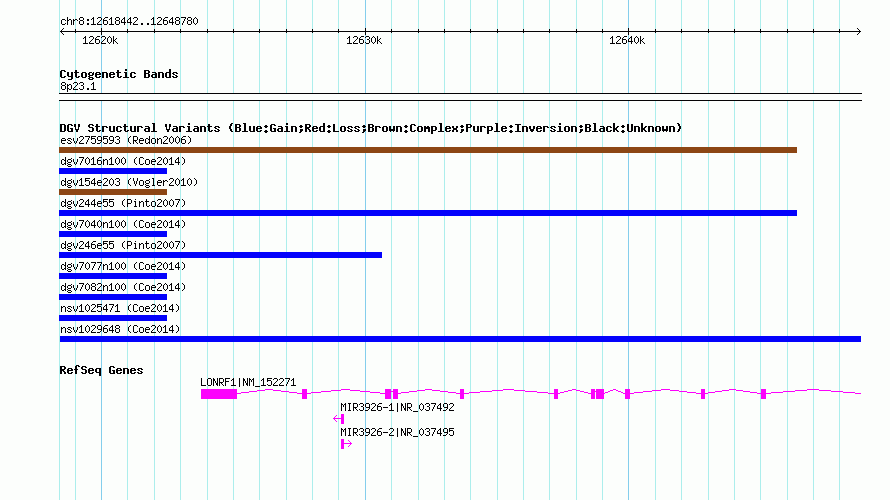Click the esv2759593 (Redon2006) label

pyautogui.click(x=126, y=140)
